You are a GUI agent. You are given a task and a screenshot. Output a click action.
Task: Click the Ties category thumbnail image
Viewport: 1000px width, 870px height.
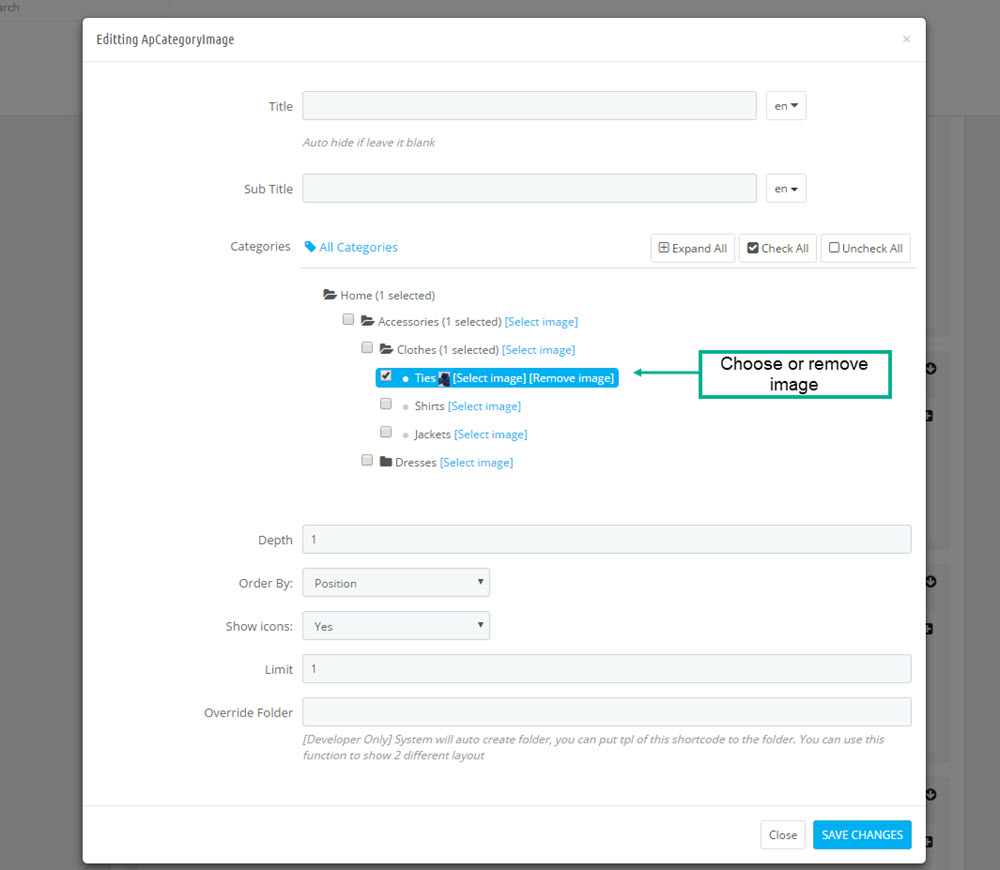[x=444, y=378]
